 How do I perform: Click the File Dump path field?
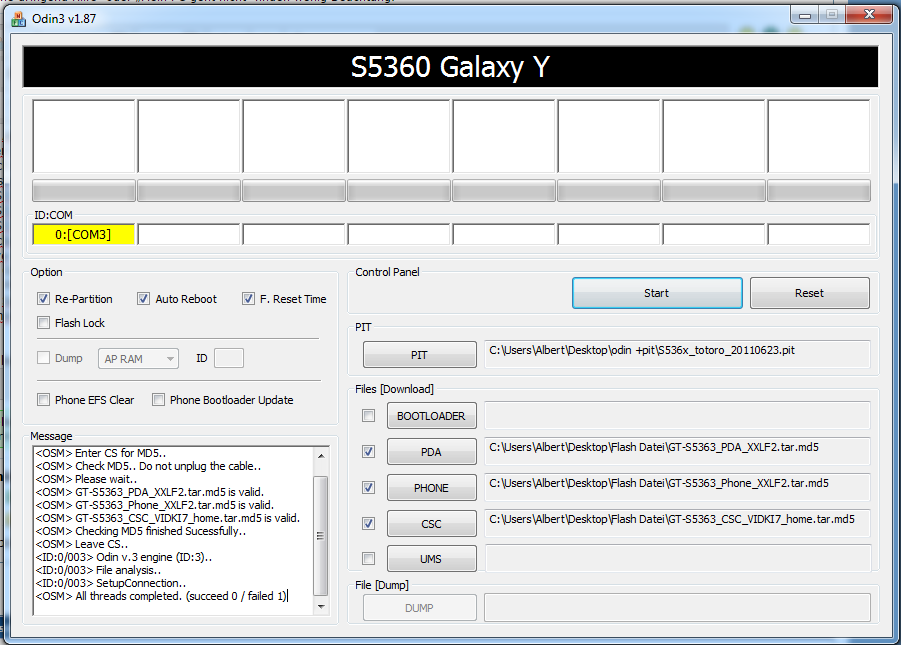[677, 608]
